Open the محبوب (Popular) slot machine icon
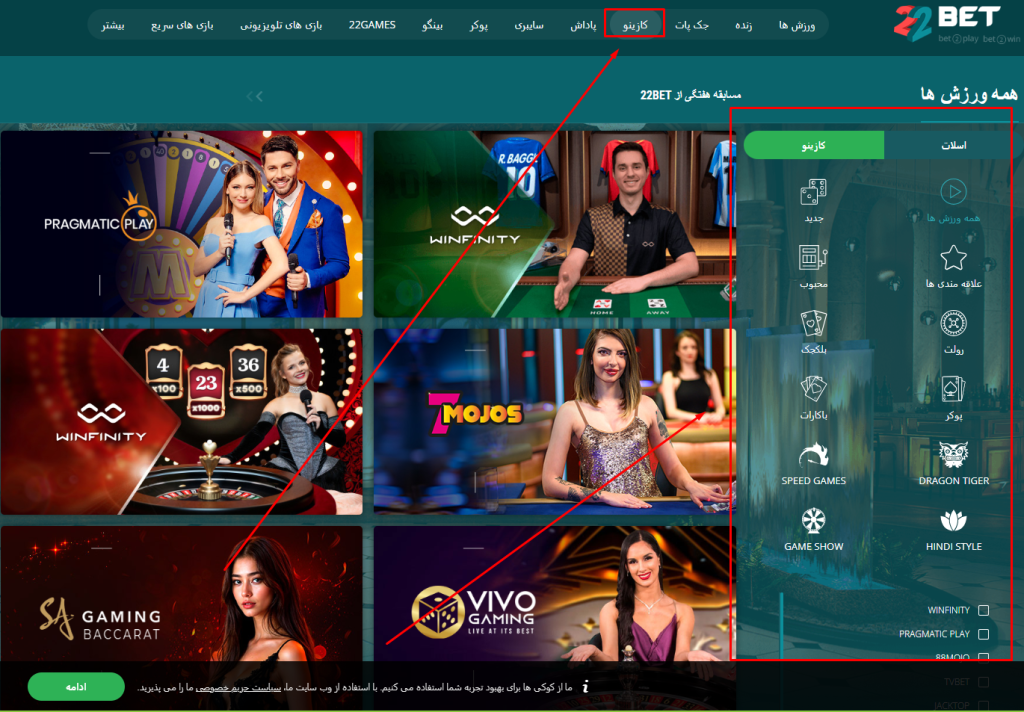The height and width of the screenshot is (712, 1024). click(813, 257)
